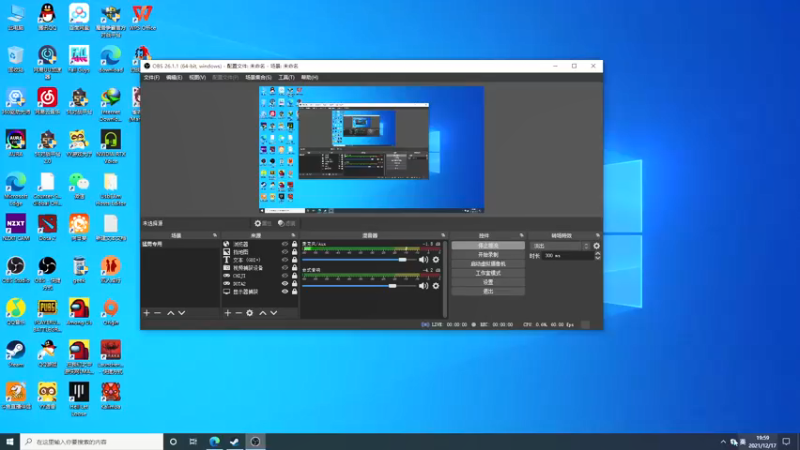The image size is (800, 450).
Task: Hide the DOTA2 source via eye icon
Action: click(x=285, y=284)
